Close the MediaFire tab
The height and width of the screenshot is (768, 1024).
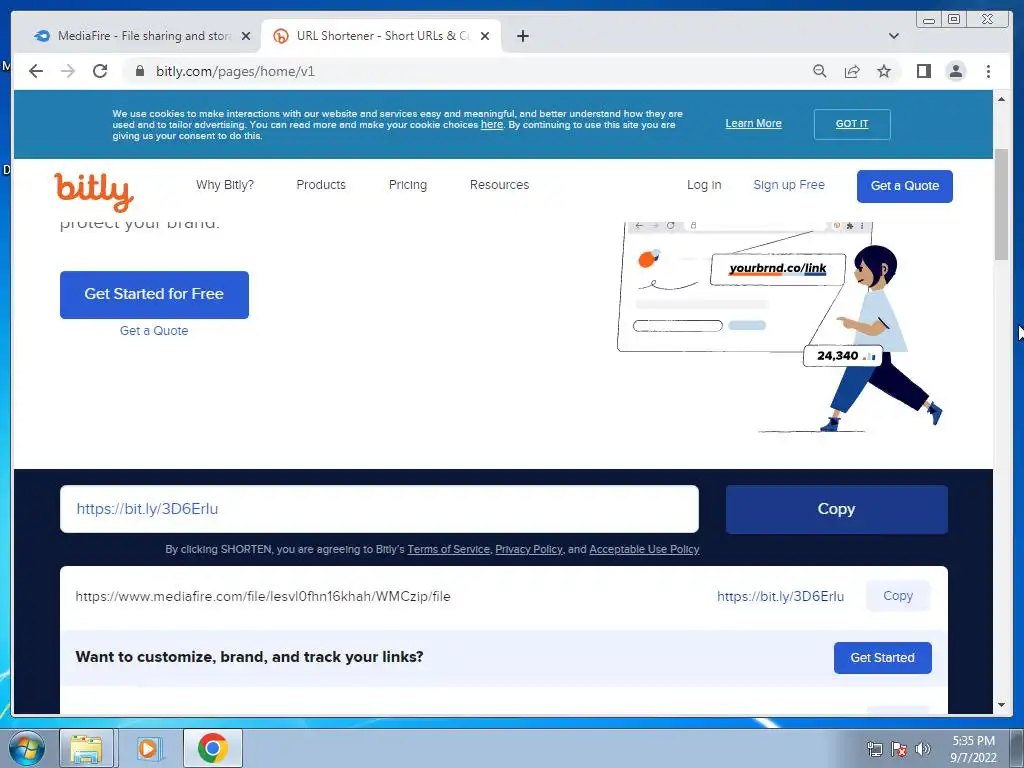point(246,36)
